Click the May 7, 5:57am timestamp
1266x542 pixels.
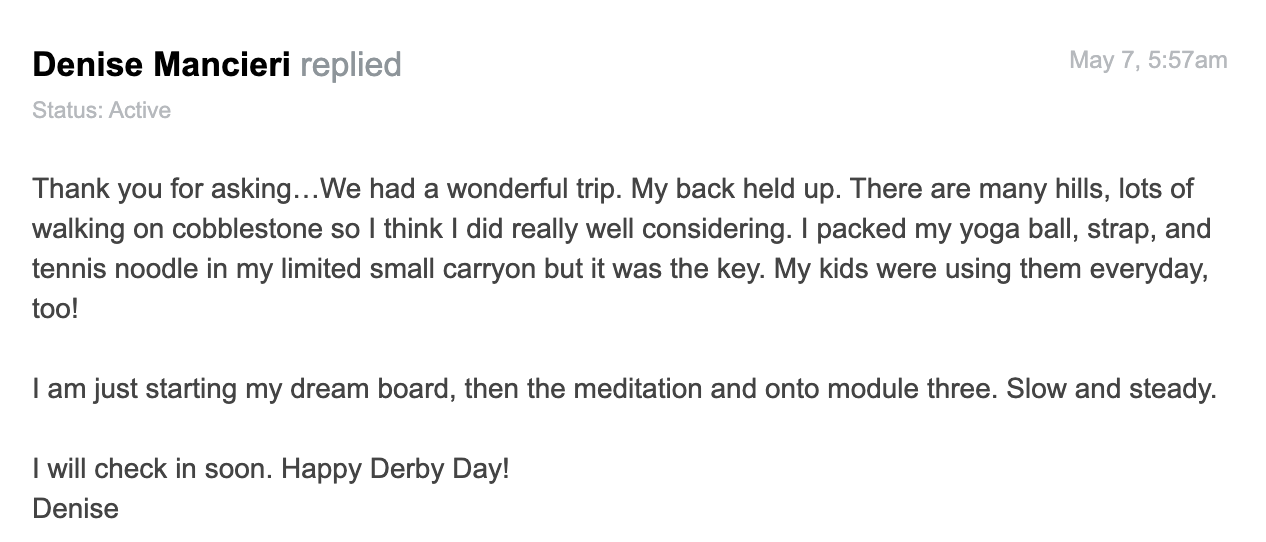1148,60
